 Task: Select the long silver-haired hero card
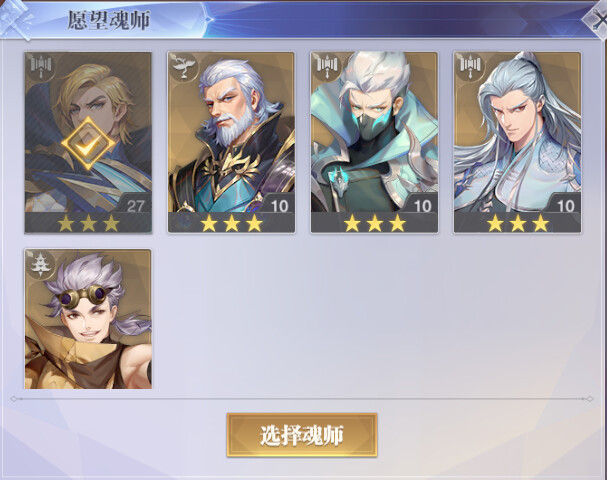tap(518, 142)
